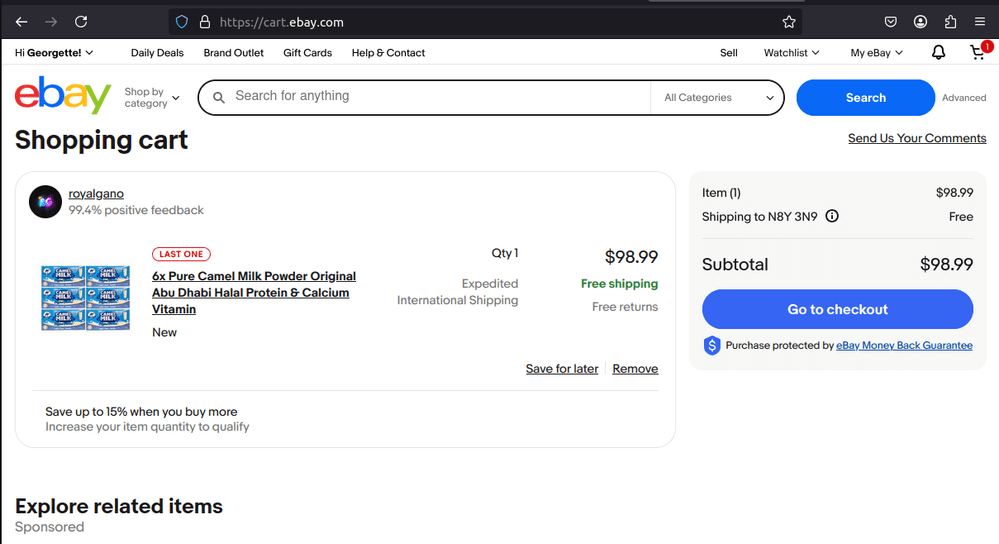Click the Advanced search link
Screen dimensions: 999x544
point(964,97)
